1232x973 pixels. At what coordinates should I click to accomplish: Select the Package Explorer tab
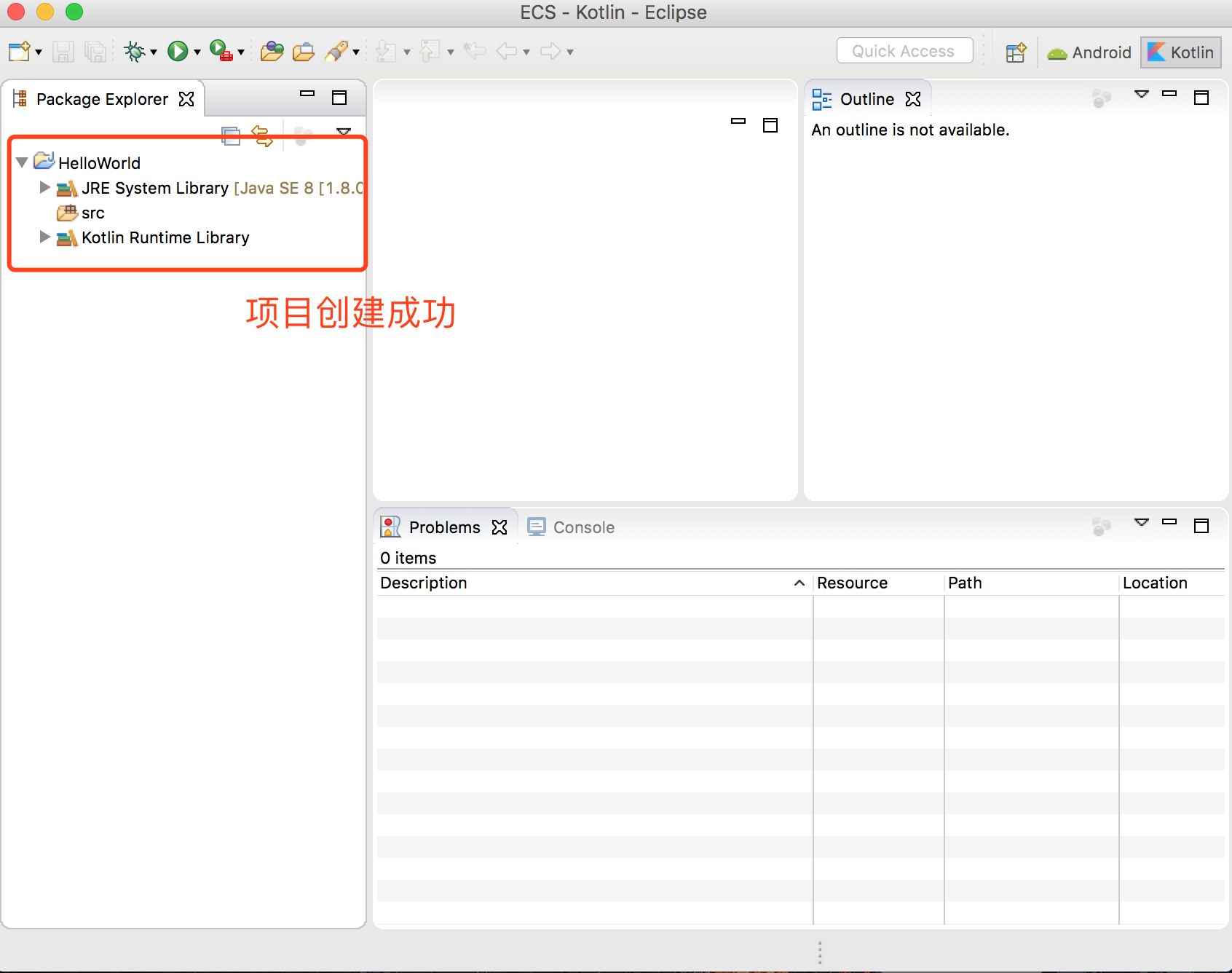[x=102, y=99]
